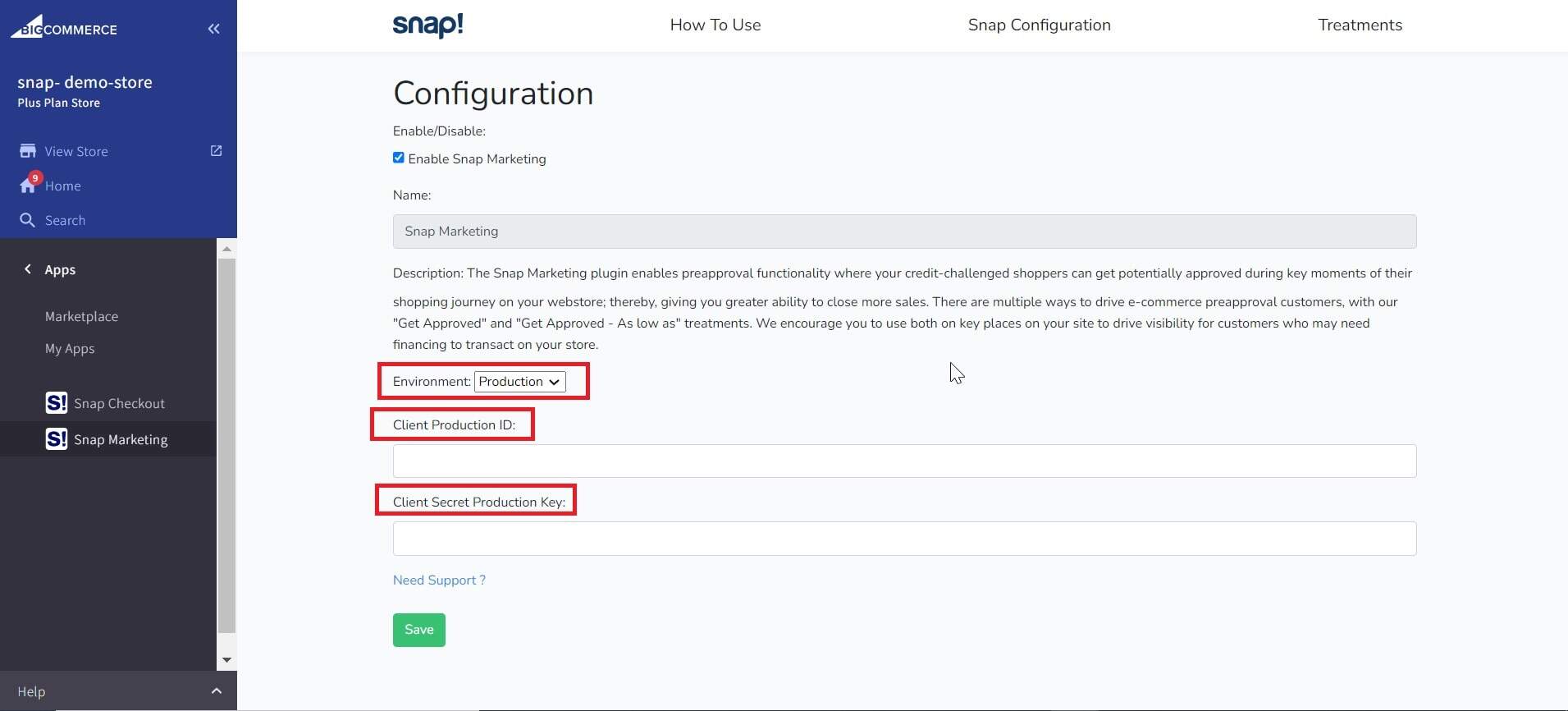The height and width of the screenshot is (711, 1568).
Task: Click the Name field showing Snap Marketing
Action: coord(904,232)
